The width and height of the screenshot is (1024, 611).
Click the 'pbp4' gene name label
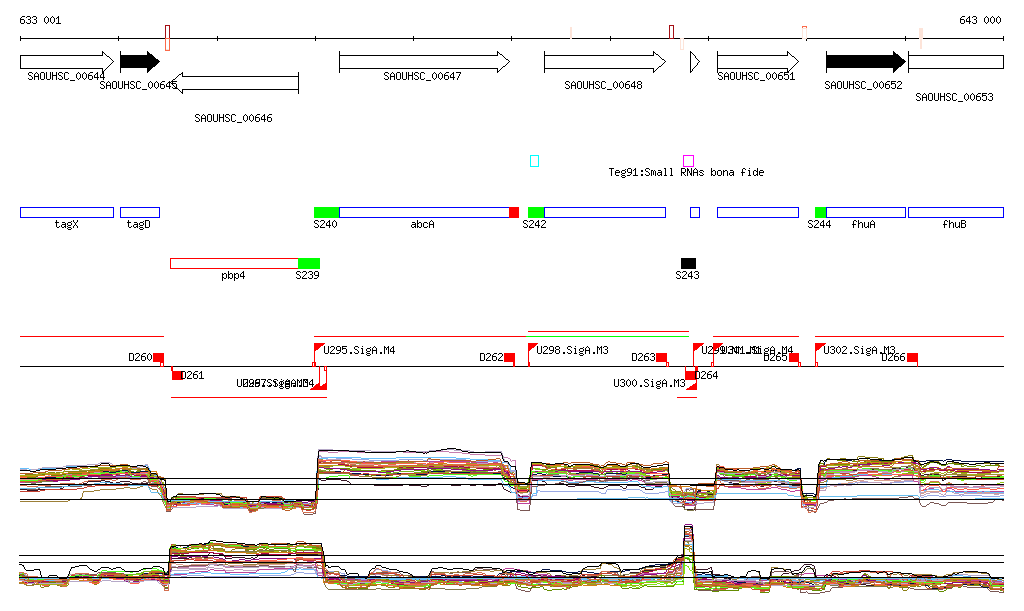[x=233, y=275]
